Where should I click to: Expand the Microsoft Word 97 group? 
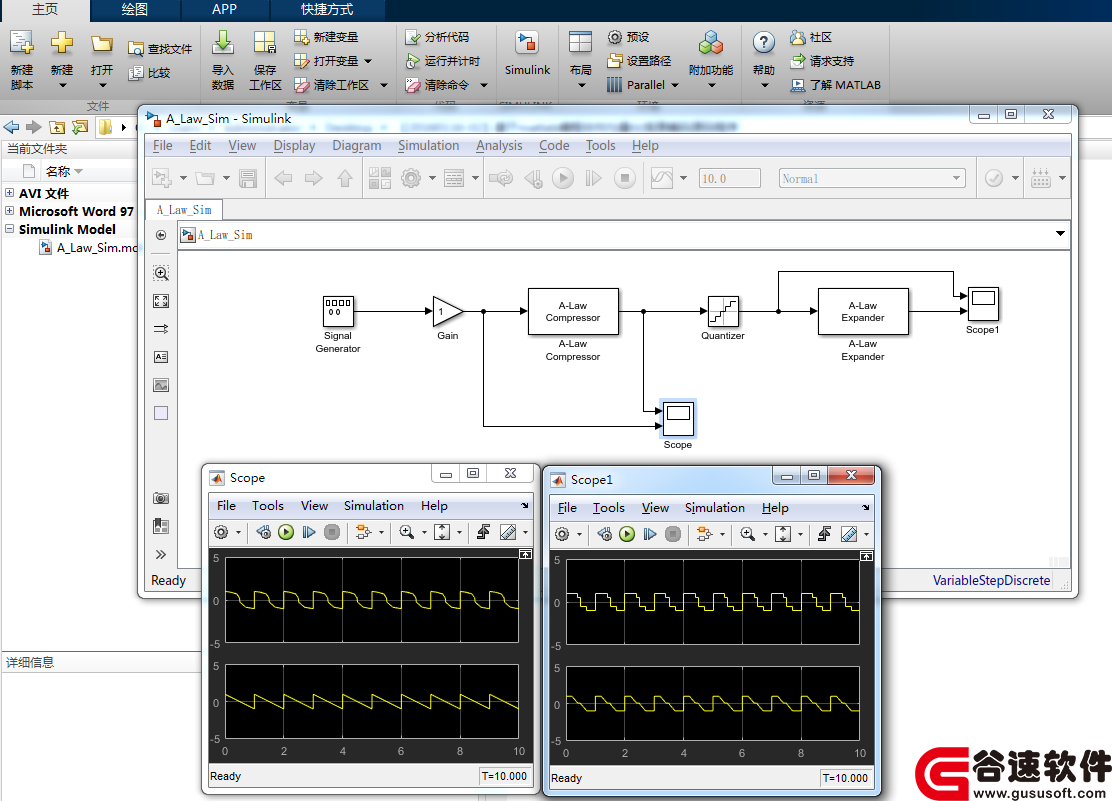pyautogui.click(x=9, y=211)
